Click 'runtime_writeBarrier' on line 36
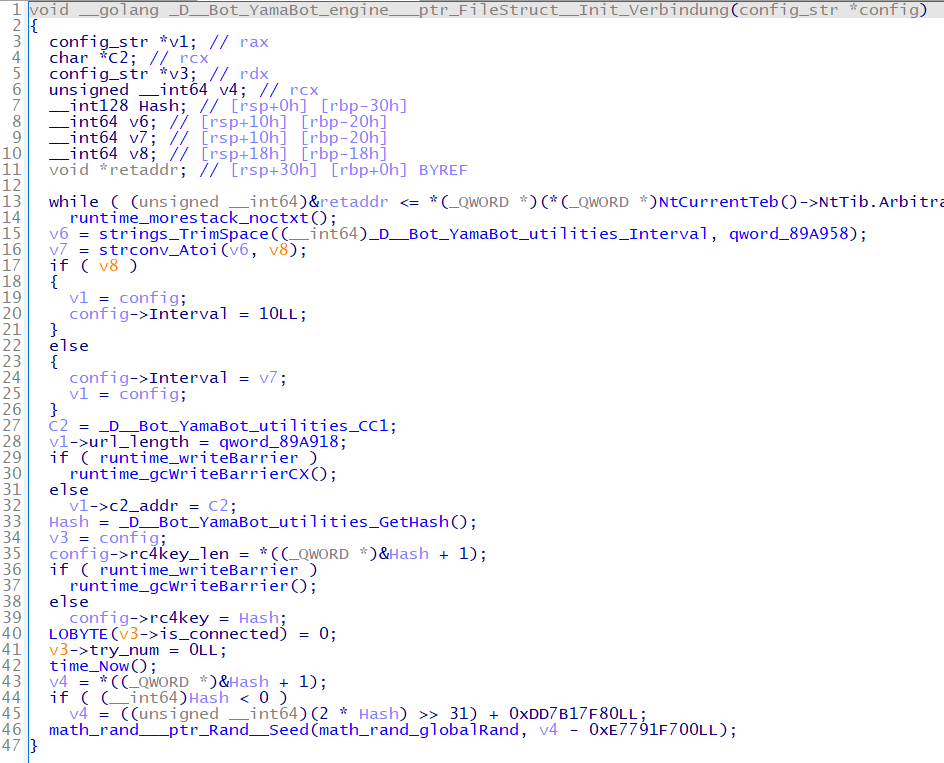Image resolution: width=944 pixels, height=763 pixels. pos(199,570)
